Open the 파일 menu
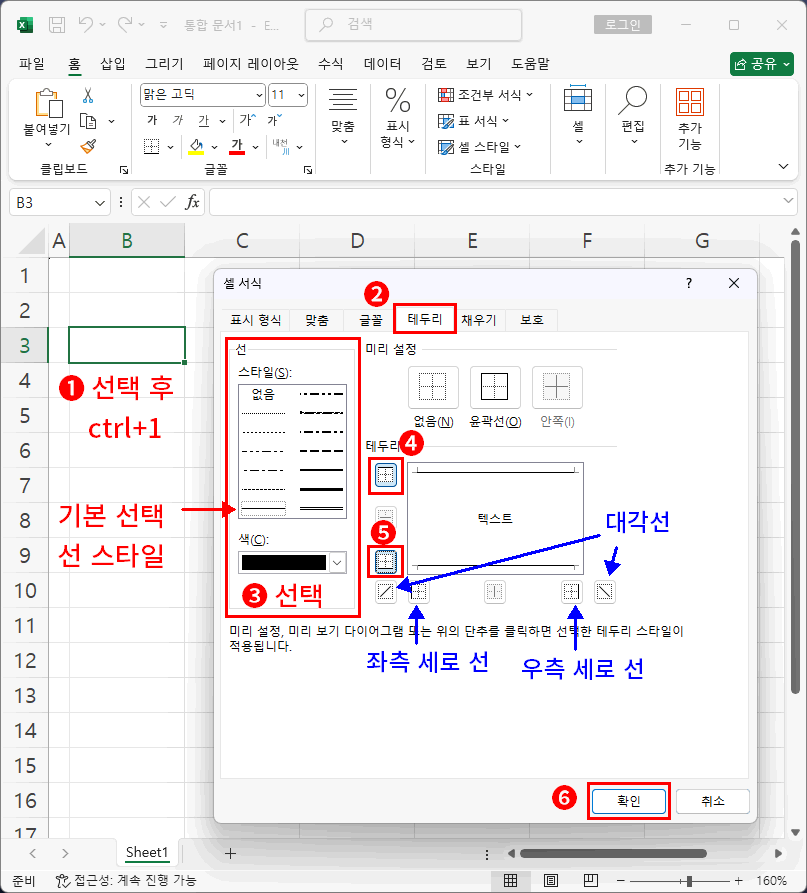 (x=32, y=64)
